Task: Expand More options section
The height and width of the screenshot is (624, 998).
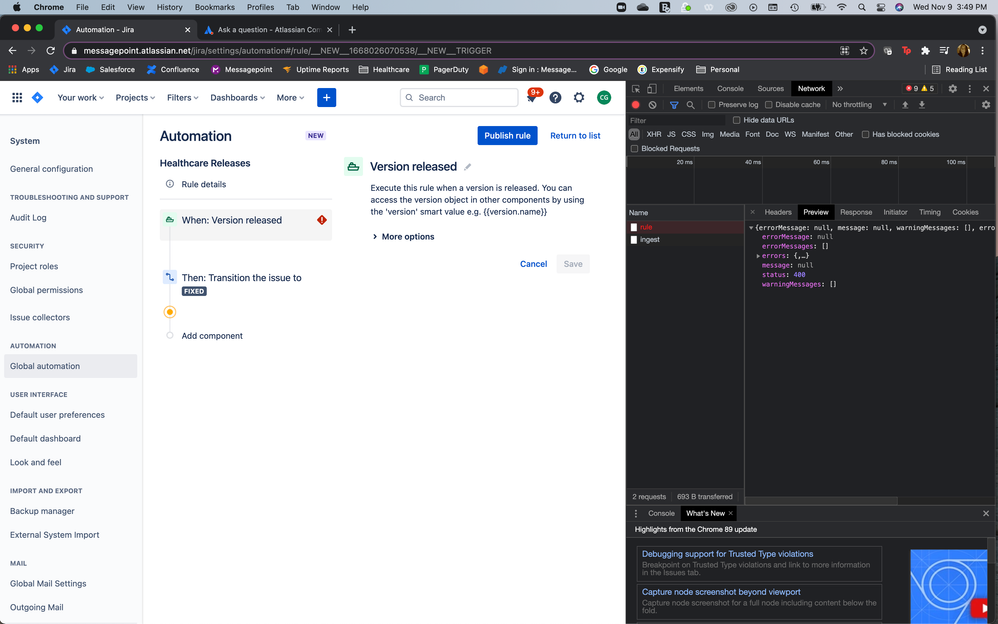Action: tap(404, 236)
